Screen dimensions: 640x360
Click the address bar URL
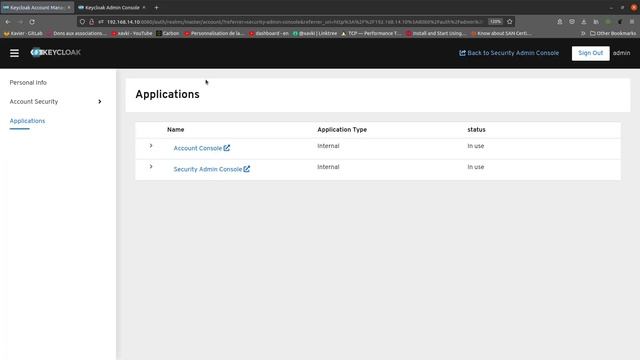tap(294, 22)
